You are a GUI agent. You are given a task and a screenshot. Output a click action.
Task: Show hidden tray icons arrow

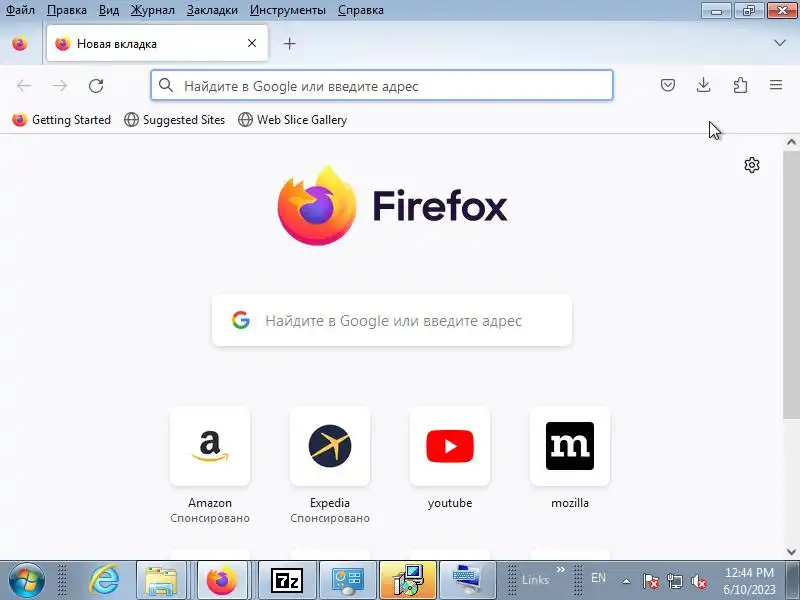626,581
